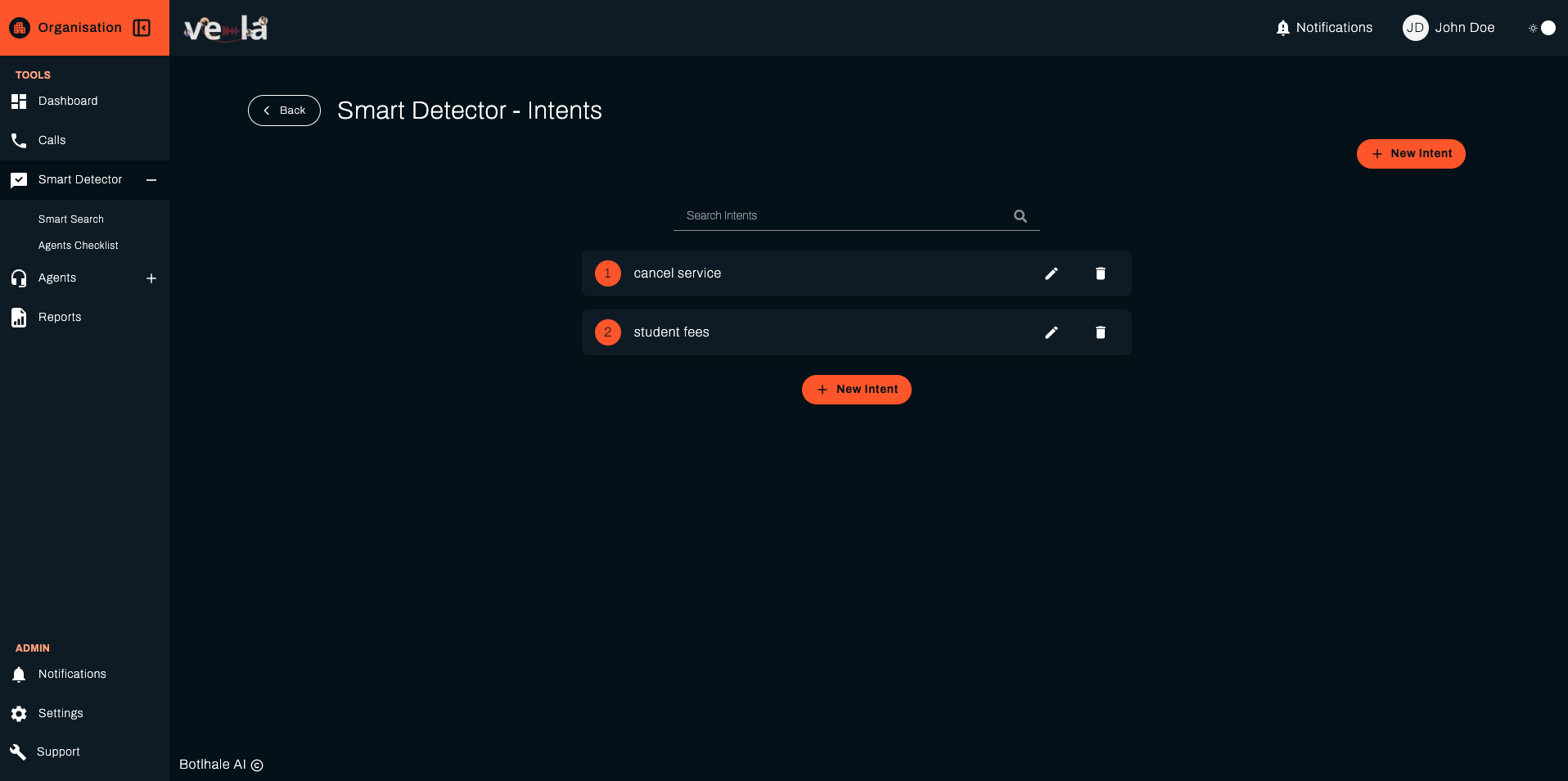
Task: Click the Calls phone icon
Action: (19, 141)
